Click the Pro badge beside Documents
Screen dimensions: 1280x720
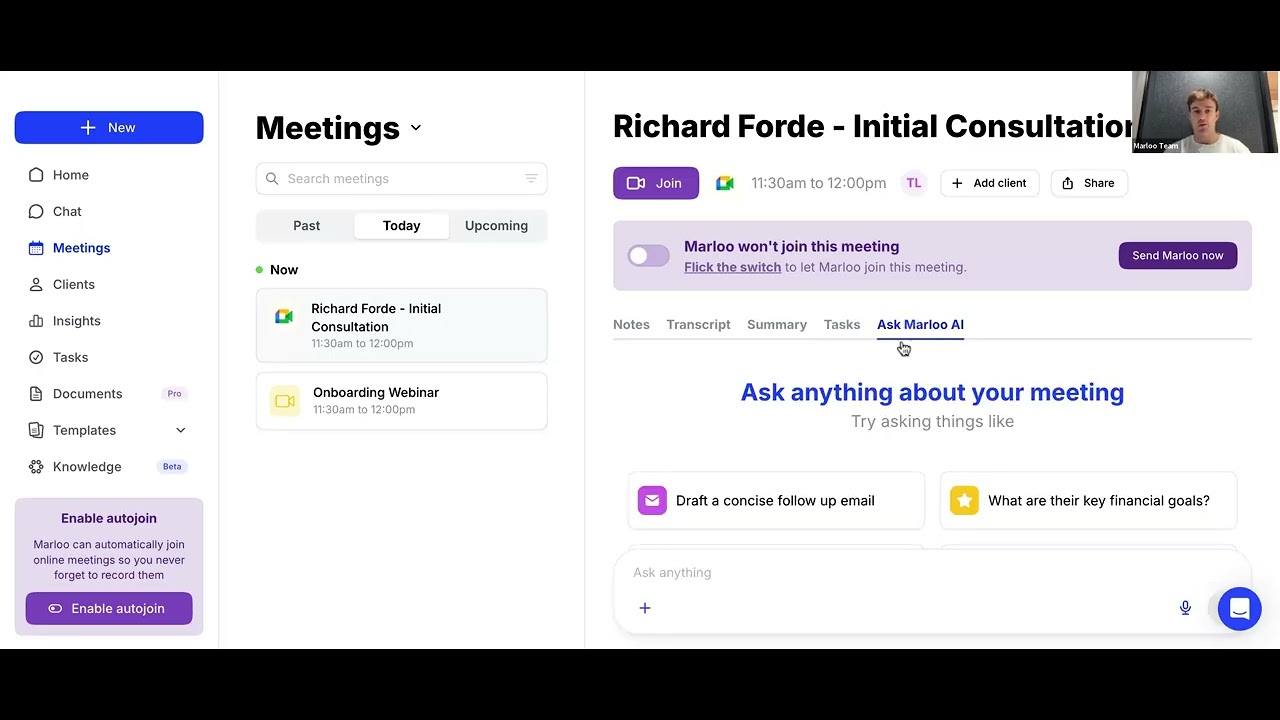pyautogui.click(x=174, y=394)
